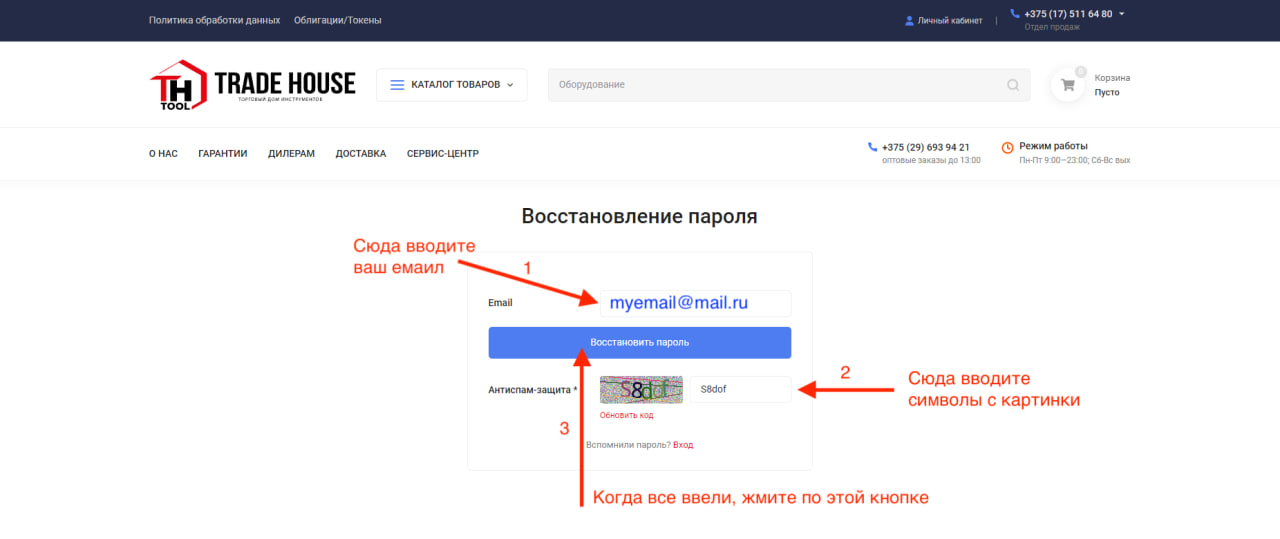Select the СЕРВИС-ЦЕНТР menu item
The width and height of the screenshot is (1280, 539).
[442, 154]
